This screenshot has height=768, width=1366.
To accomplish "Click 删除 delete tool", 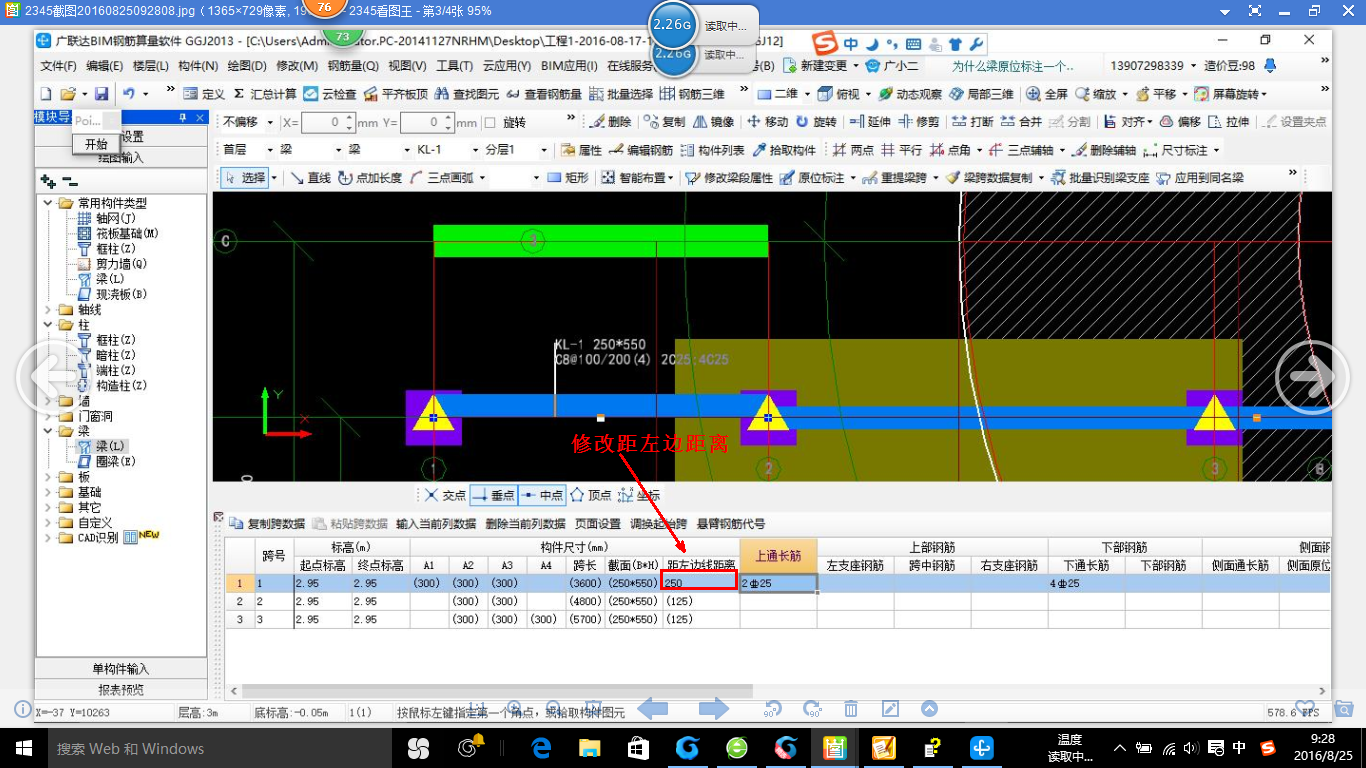I will click(x=611, y=122).
